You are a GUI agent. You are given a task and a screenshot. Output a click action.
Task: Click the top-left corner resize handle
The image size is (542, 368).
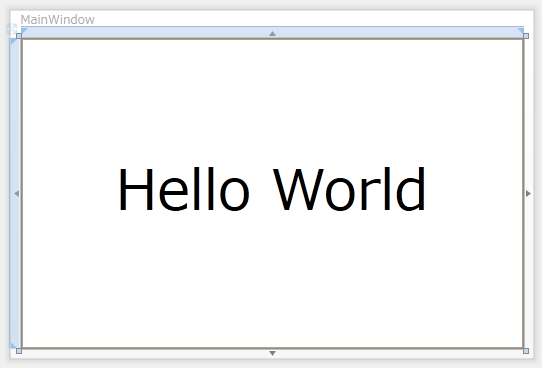click(x=19, y=36)
